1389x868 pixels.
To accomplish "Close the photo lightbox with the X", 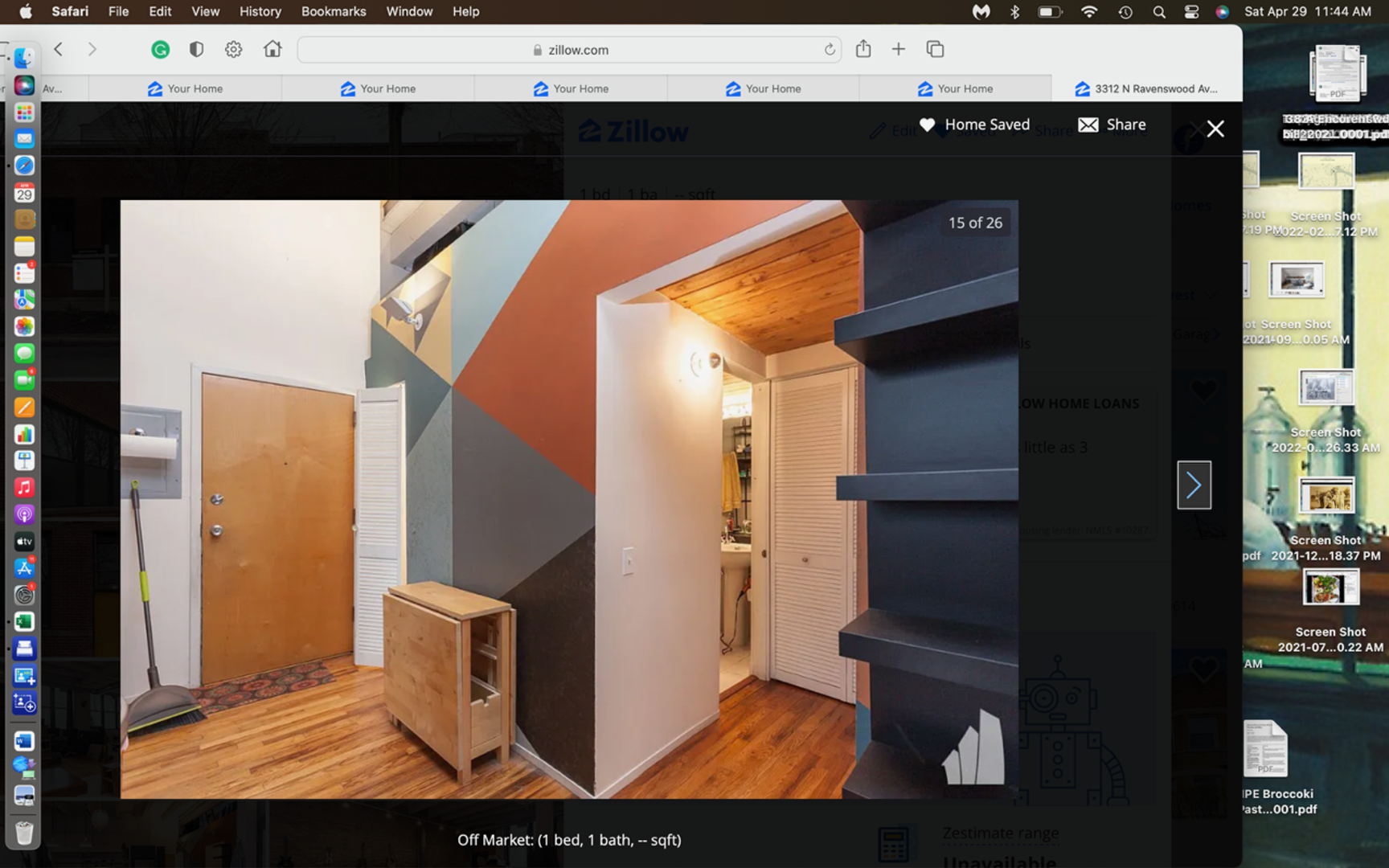I will [x=1215, y=129].
